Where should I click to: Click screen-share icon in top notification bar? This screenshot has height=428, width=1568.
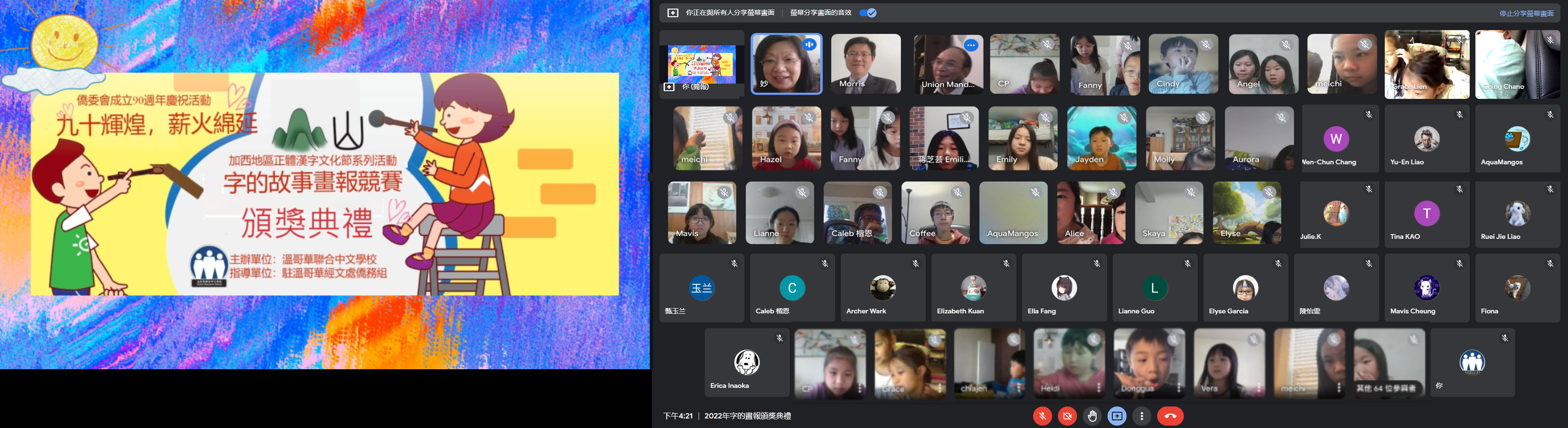(673, 13)
